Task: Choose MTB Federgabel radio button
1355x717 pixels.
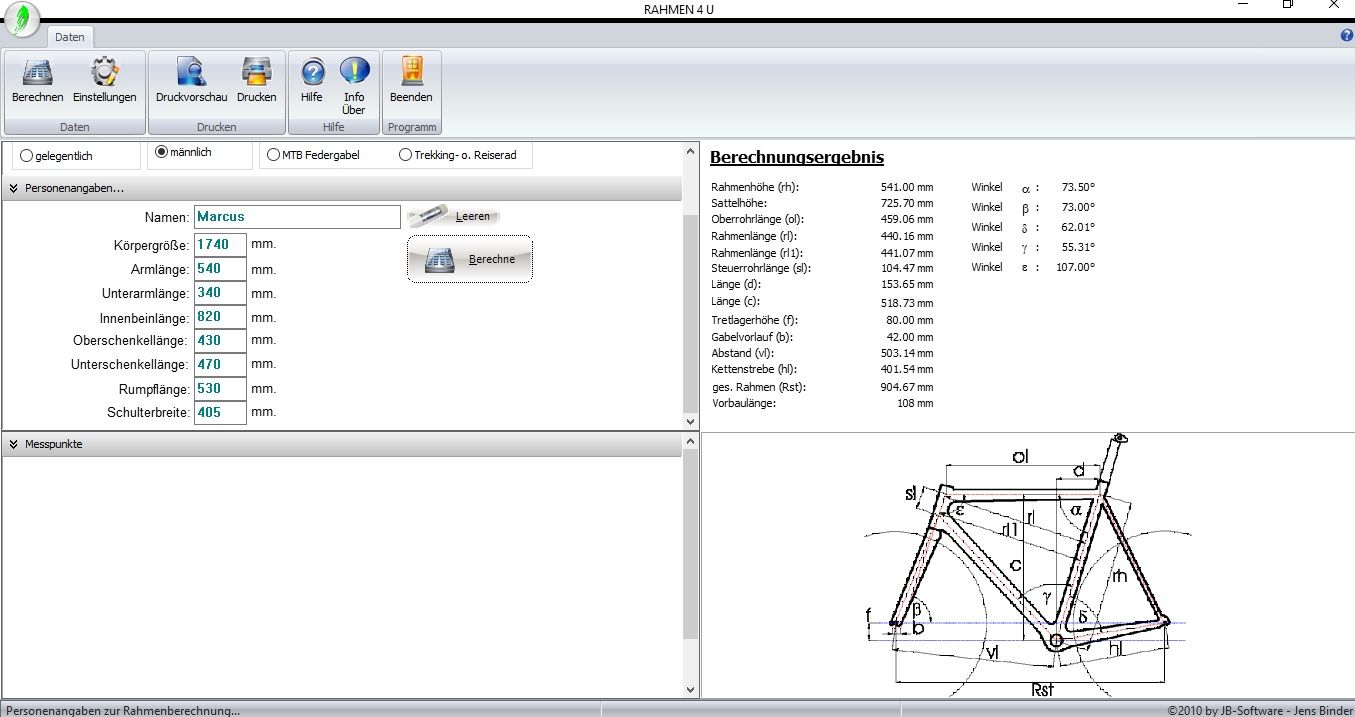Action: point(273,155)
